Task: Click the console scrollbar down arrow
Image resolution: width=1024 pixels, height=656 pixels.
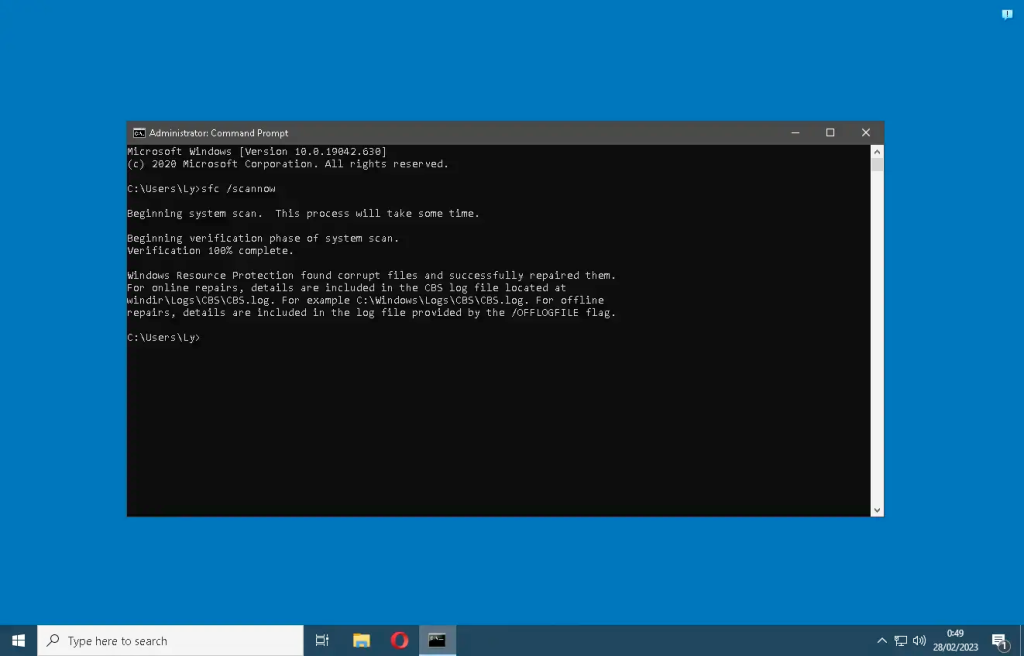Action: pyautogui.click(x=877, y=510)
